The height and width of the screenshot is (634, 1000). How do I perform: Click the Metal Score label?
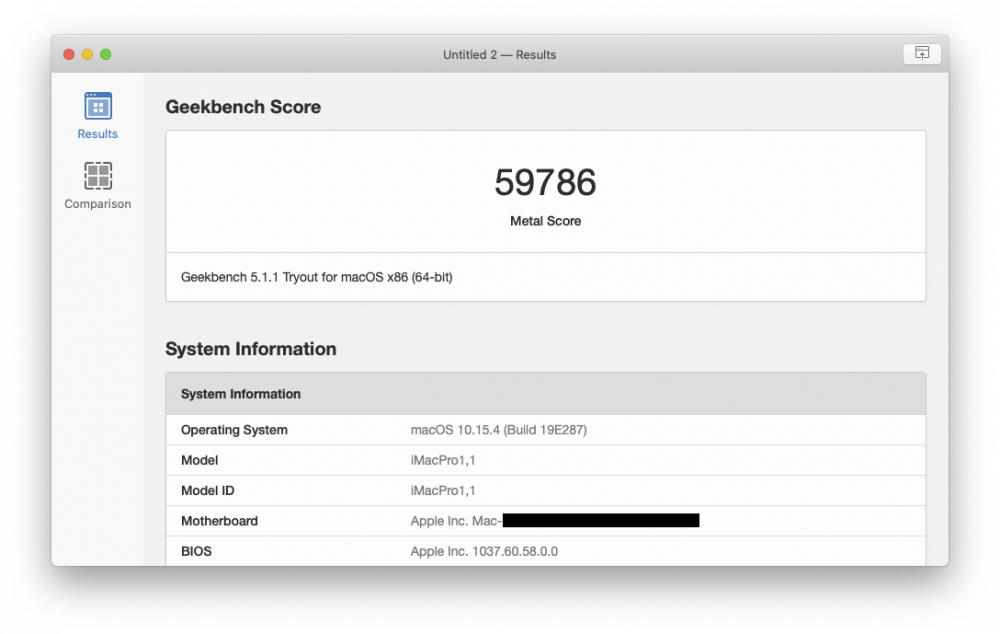545,221
